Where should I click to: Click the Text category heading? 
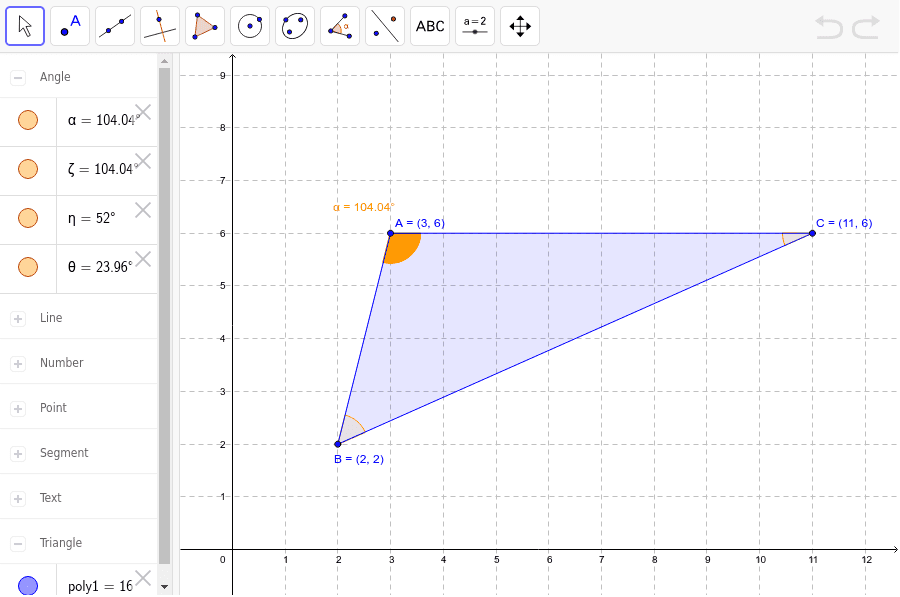pyautogui.click(x=51, y=498)
